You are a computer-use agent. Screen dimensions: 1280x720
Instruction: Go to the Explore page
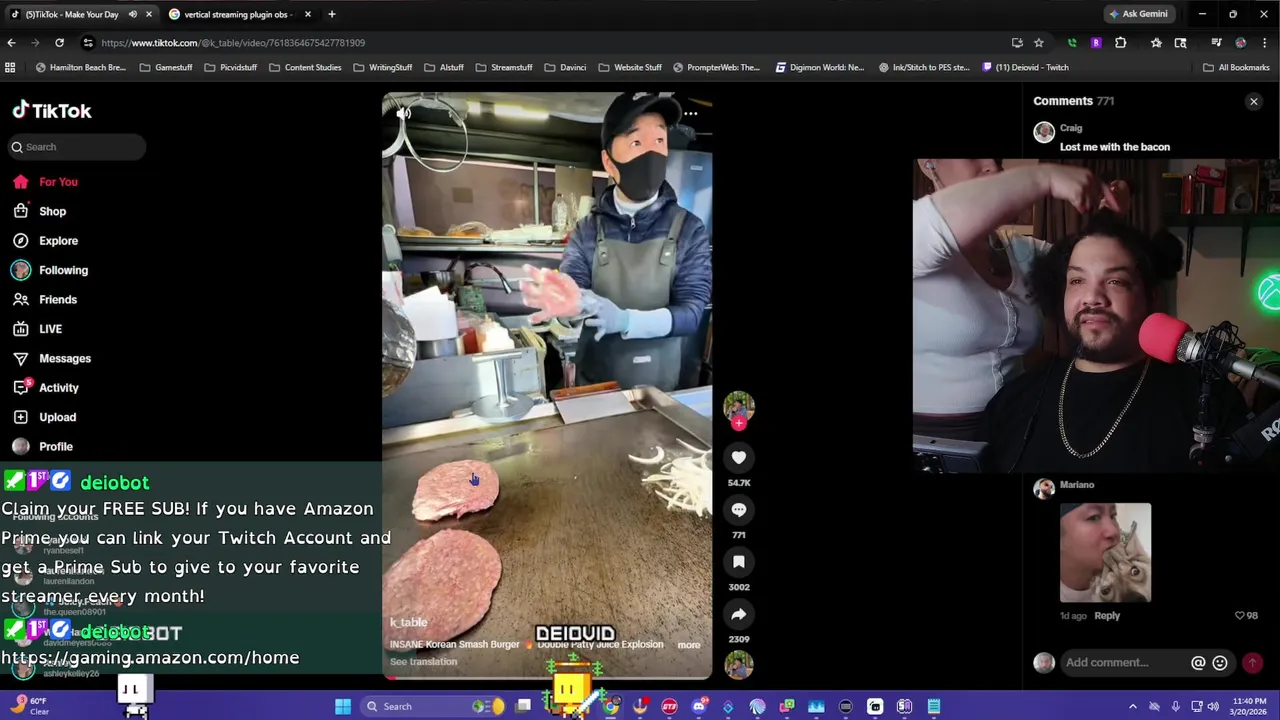(x=58, y=241)
